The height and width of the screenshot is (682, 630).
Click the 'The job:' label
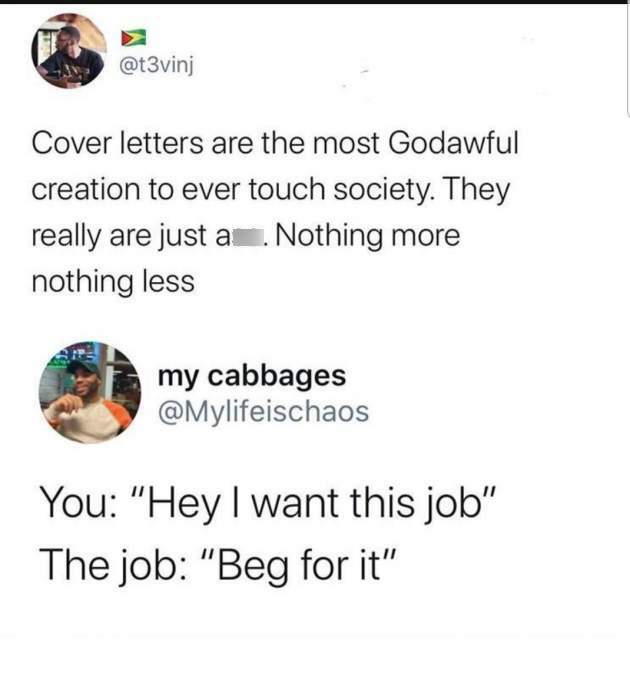[114, 565]
